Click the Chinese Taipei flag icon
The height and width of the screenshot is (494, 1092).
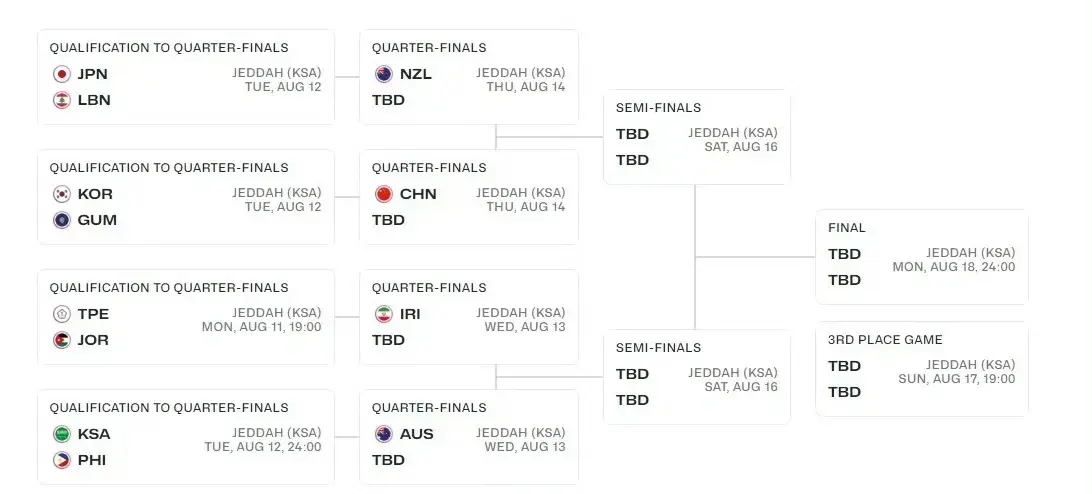[61, 314]
